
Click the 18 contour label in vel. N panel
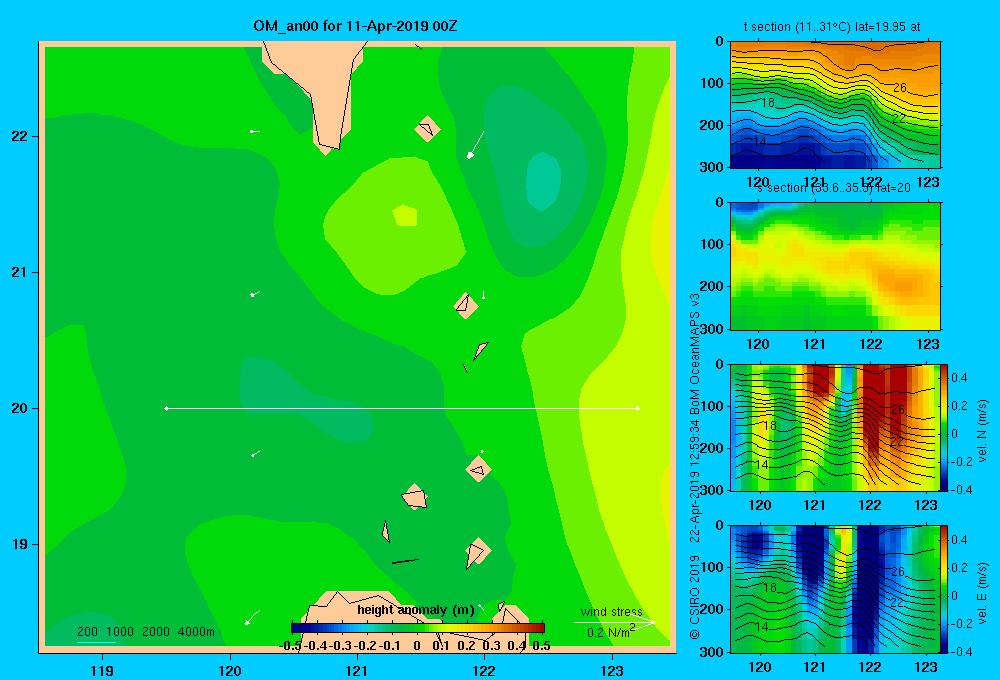(x=770, y=425)
